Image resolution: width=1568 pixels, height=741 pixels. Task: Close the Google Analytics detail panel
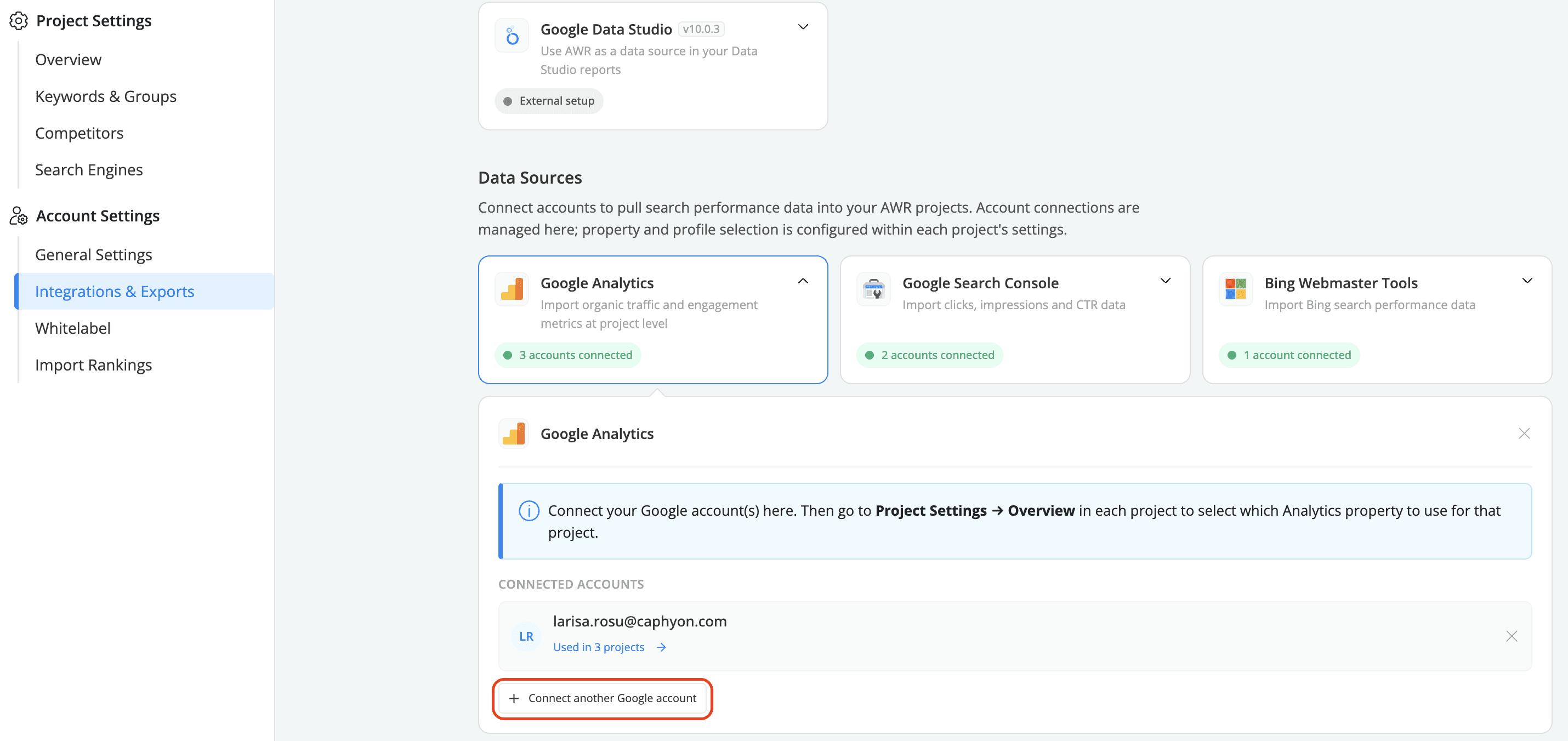tap(1524, 433)
